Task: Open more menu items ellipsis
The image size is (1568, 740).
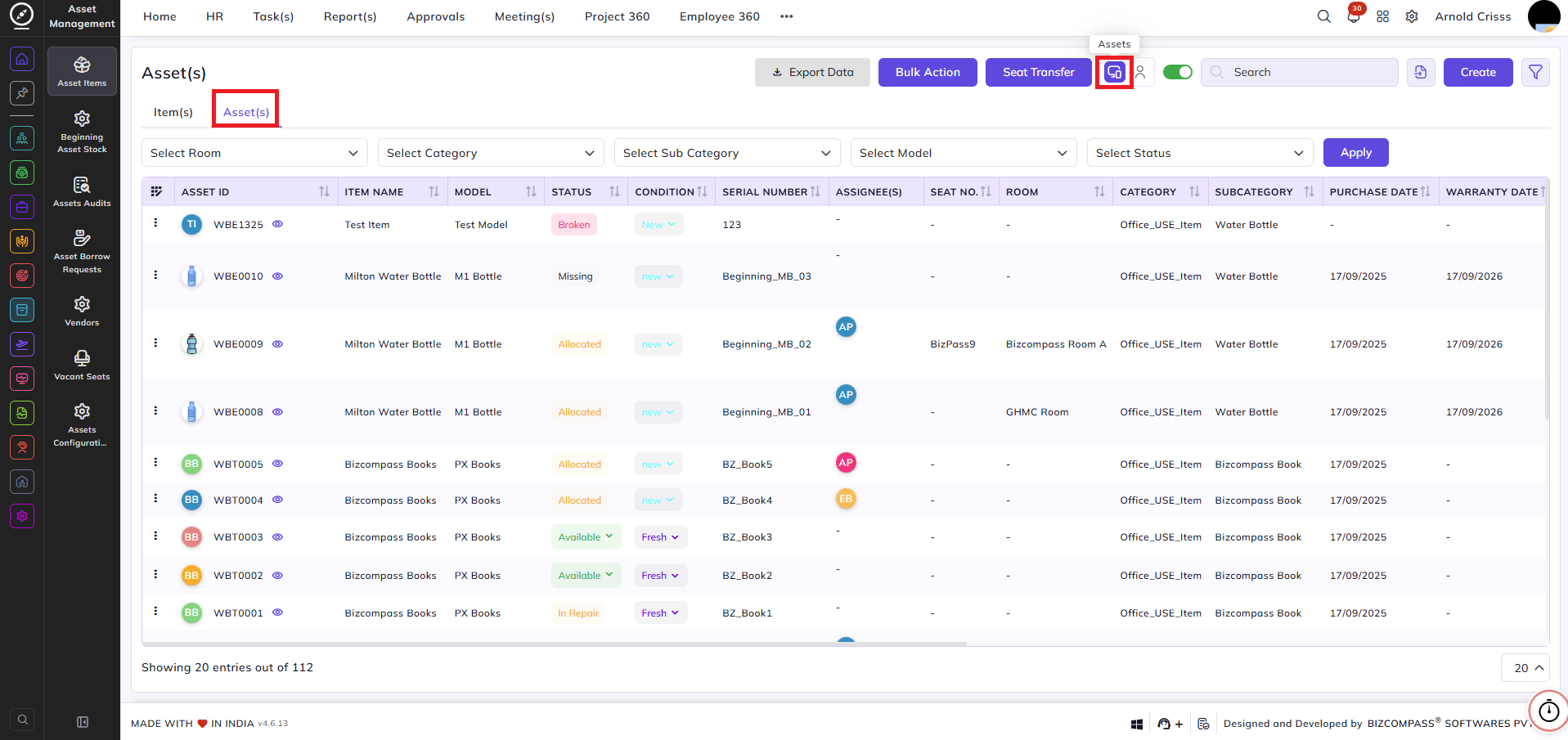Action: pos(786,16)
